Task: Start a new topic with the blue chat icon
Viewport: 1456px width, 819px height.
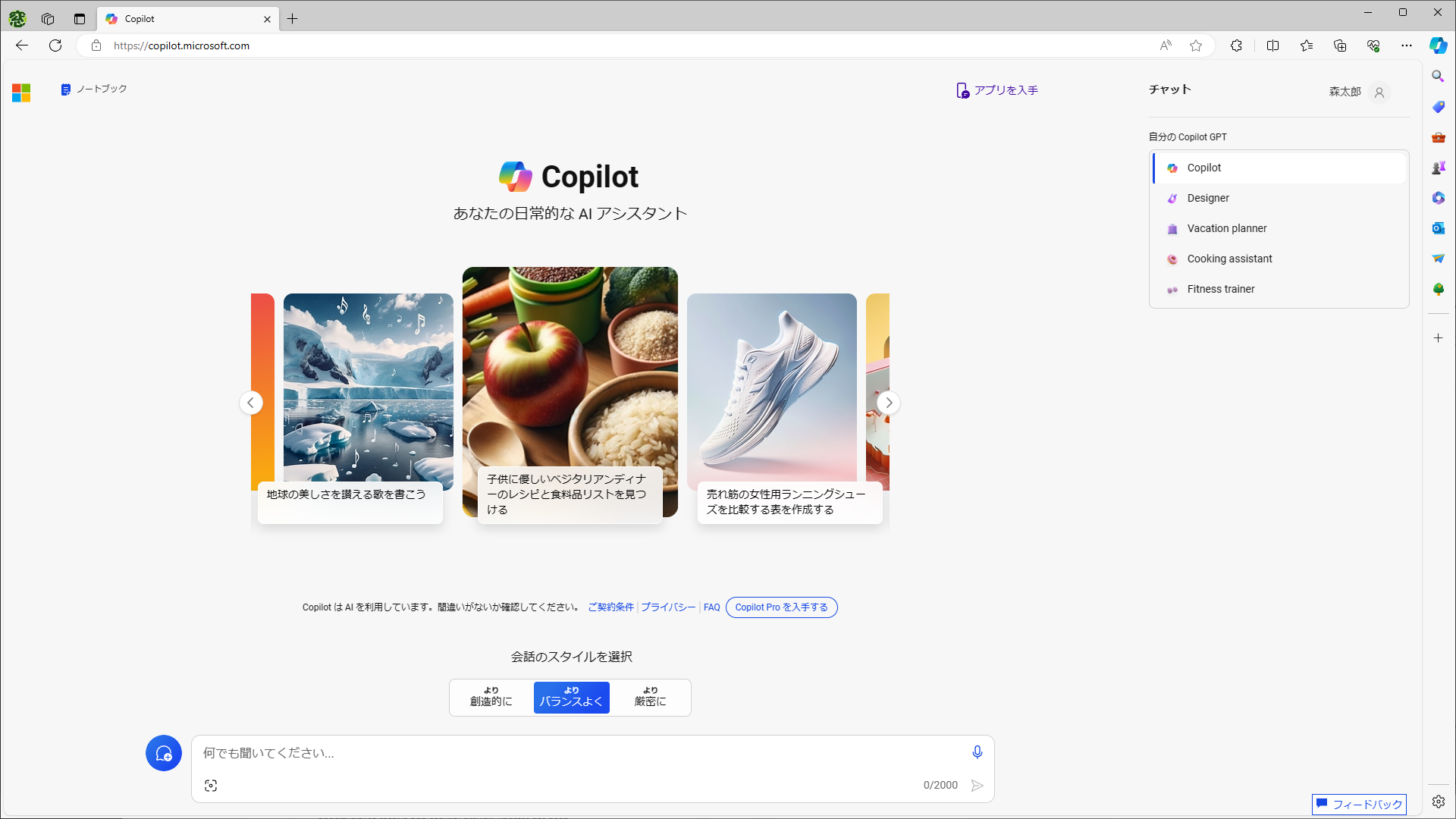Action: [x=163, y=753]
